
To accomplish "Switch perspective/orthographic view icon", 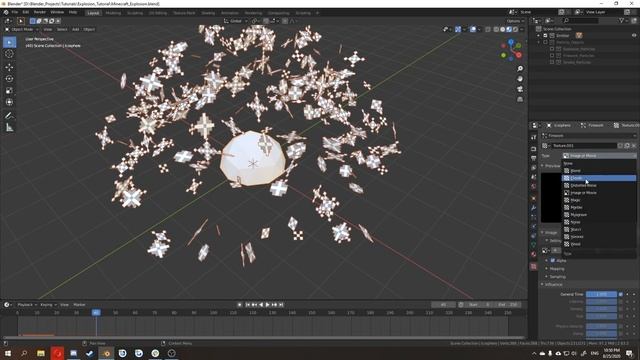I will 520,99.
